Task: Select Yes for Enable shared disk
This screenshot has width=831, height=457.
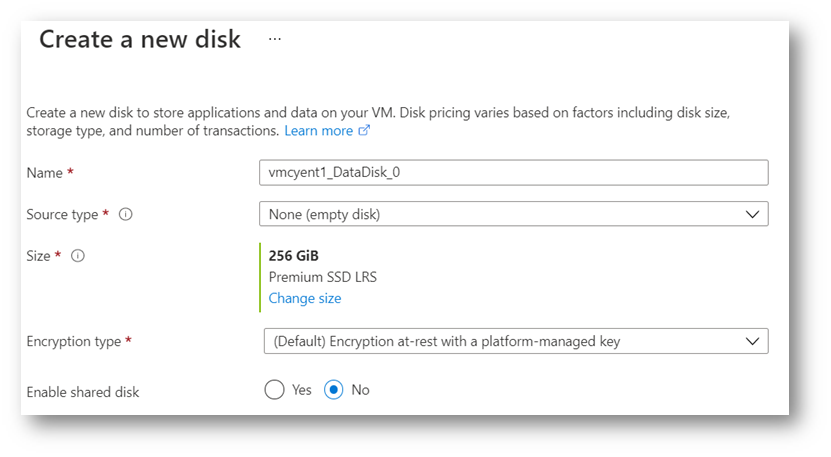Action: tap(275, 390)
